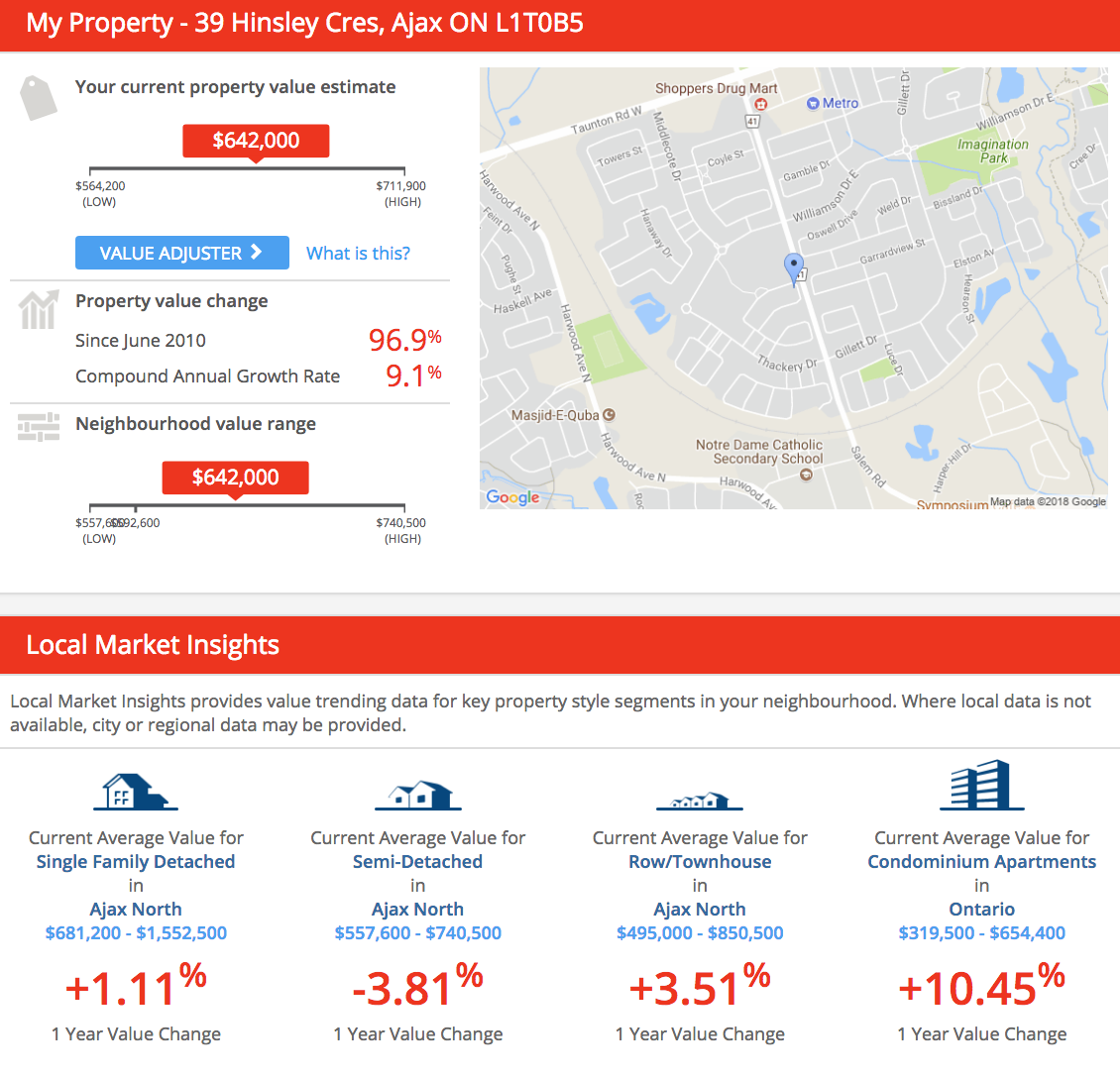This screenshot has width=1120, height=1080.
Task: Click the 'What is this?' link
Action: coord(358,253)
